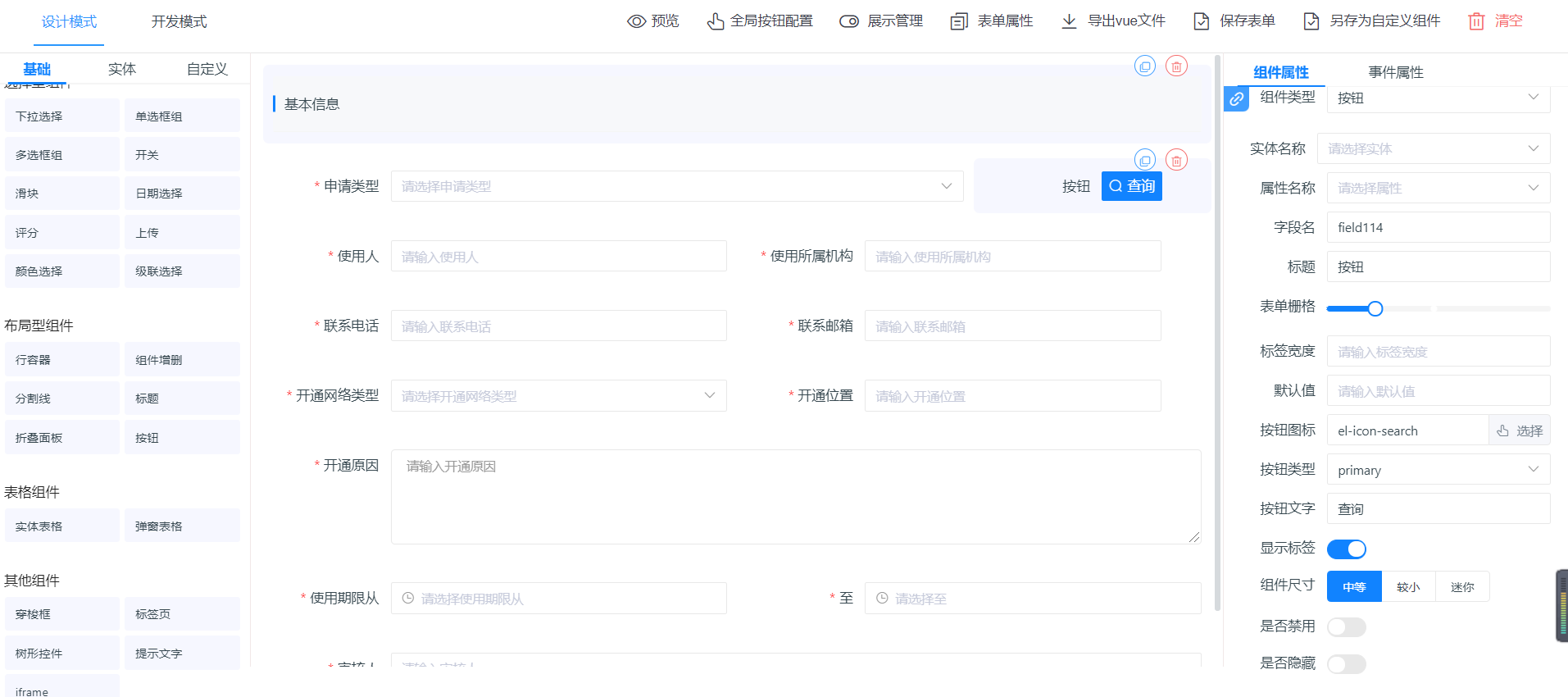The height and width of the screenshot is (697, 1568).
Task: Switch to 开发模式 tab
Action: 179,22
